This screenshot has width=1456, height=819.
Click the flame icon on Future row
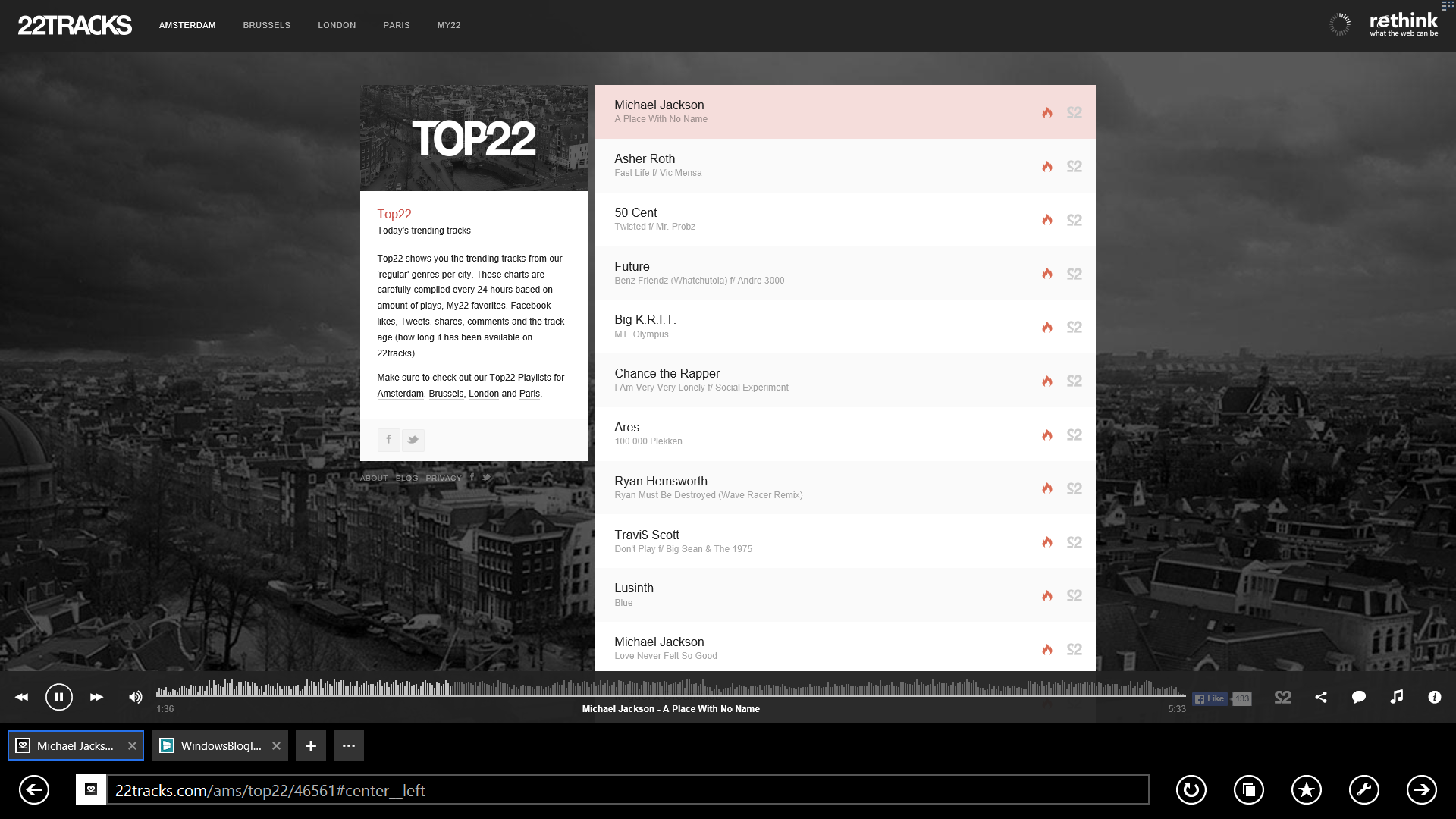click(x=1047, y=274)
